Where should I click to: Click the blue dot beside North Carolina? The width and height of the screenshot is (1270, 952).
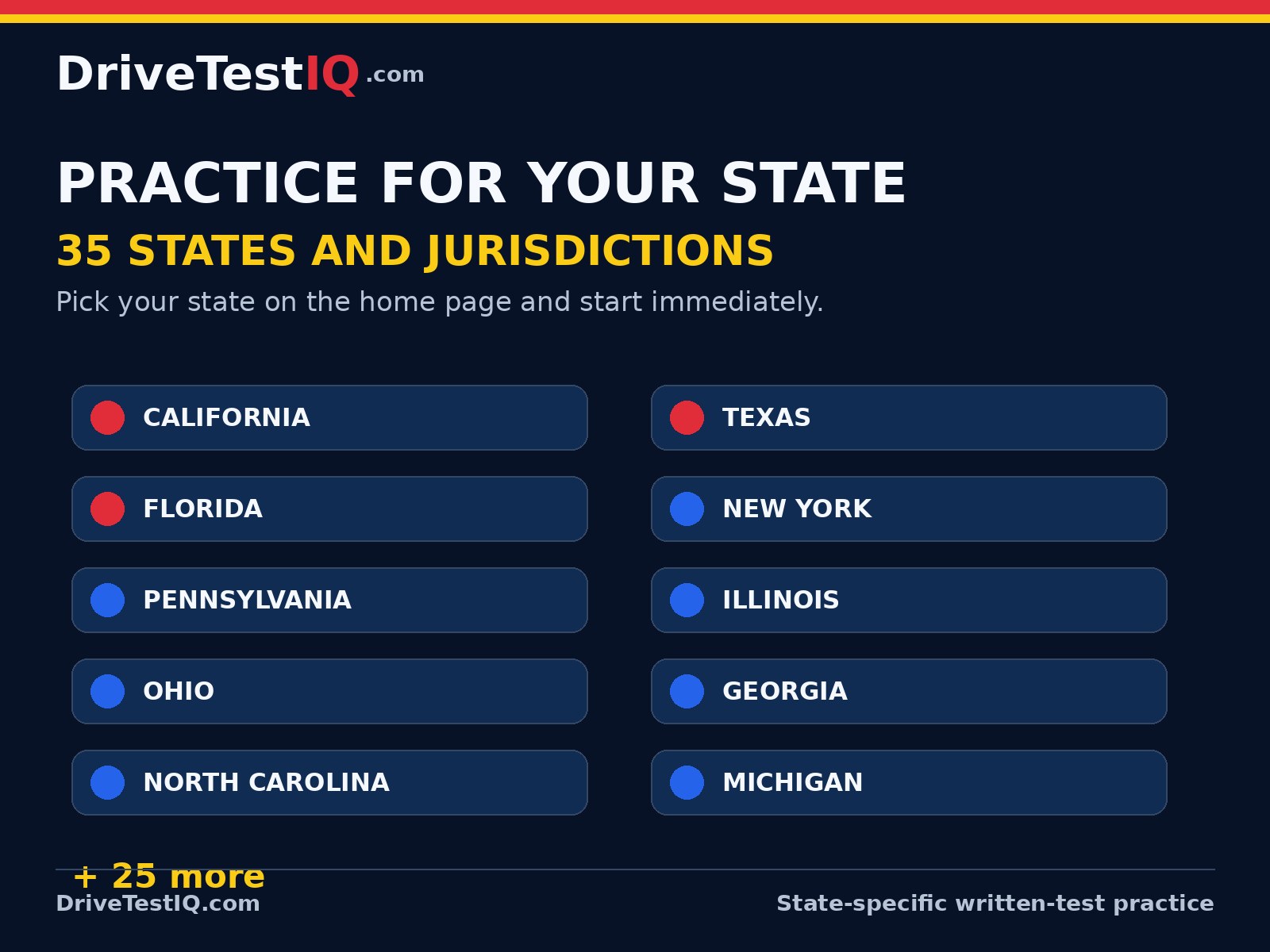point(108,783)
